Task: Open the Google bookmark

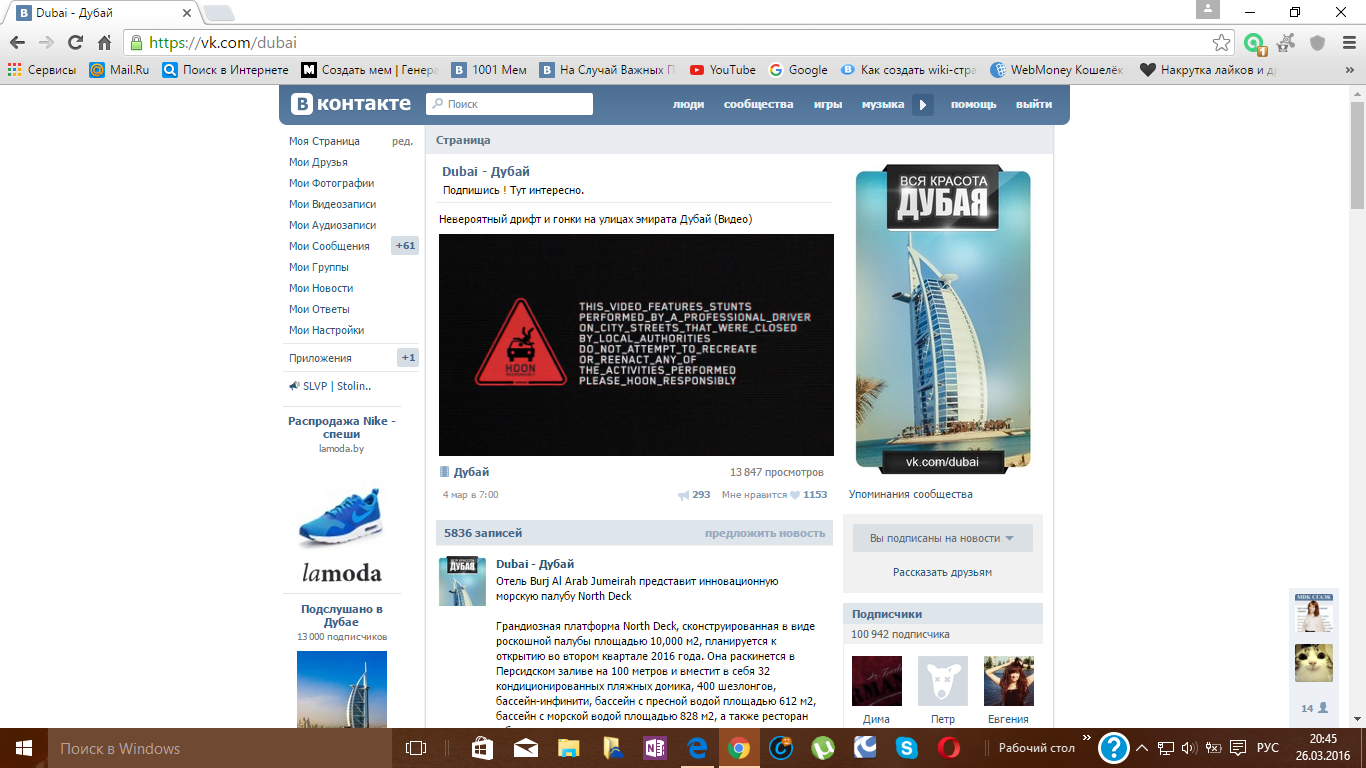Action: coord(798,70)
